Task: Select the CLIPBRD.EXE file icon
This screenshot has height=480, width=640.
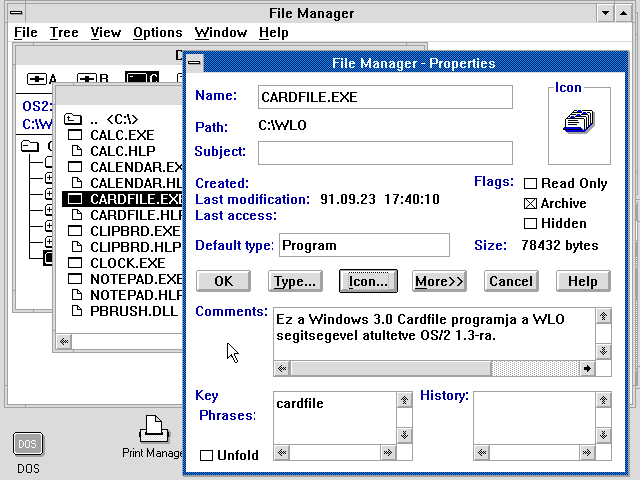Action: pos(75,231)
